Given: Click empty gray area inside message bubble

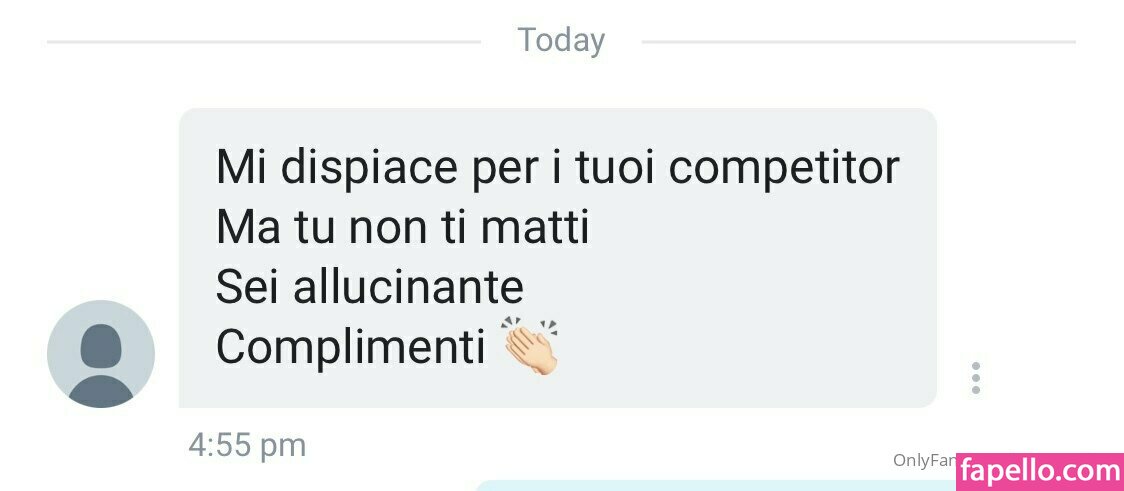Looking at the screenshot, I should 753,301.
